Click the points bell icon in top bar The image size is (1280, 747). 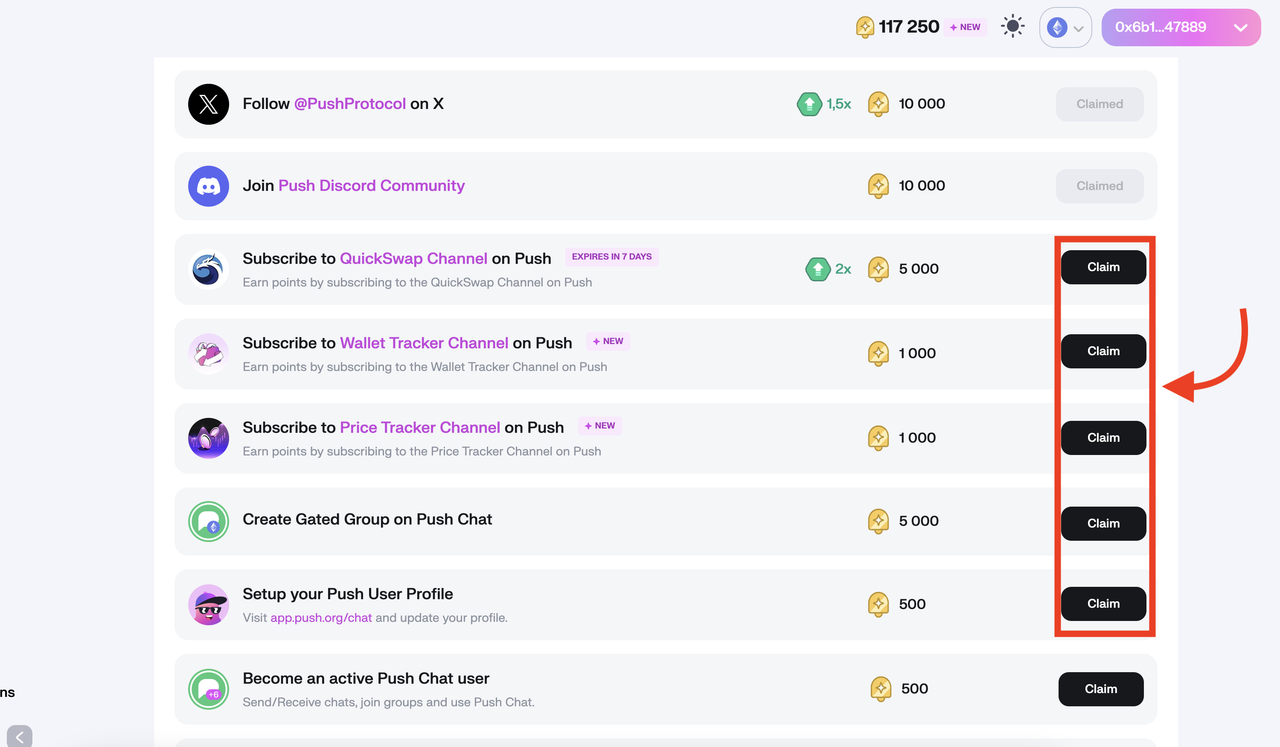click(x=865, y=27)
